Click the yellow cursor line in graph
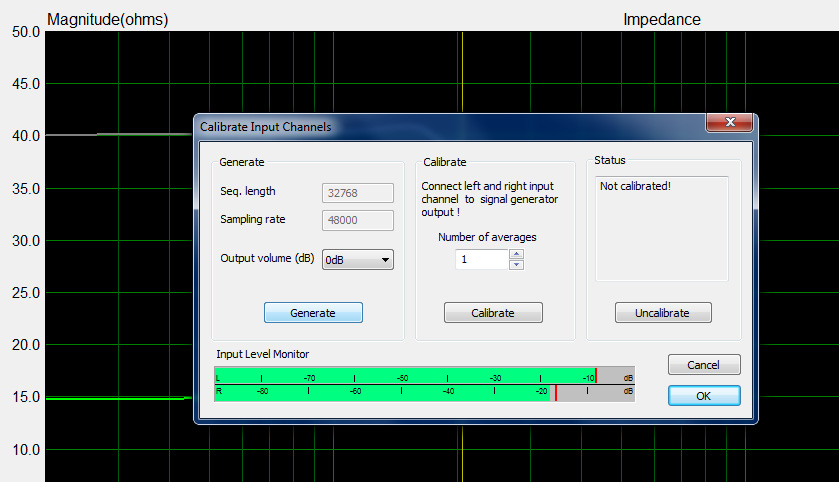Screen dimensions: 839x482 [462, 72]
